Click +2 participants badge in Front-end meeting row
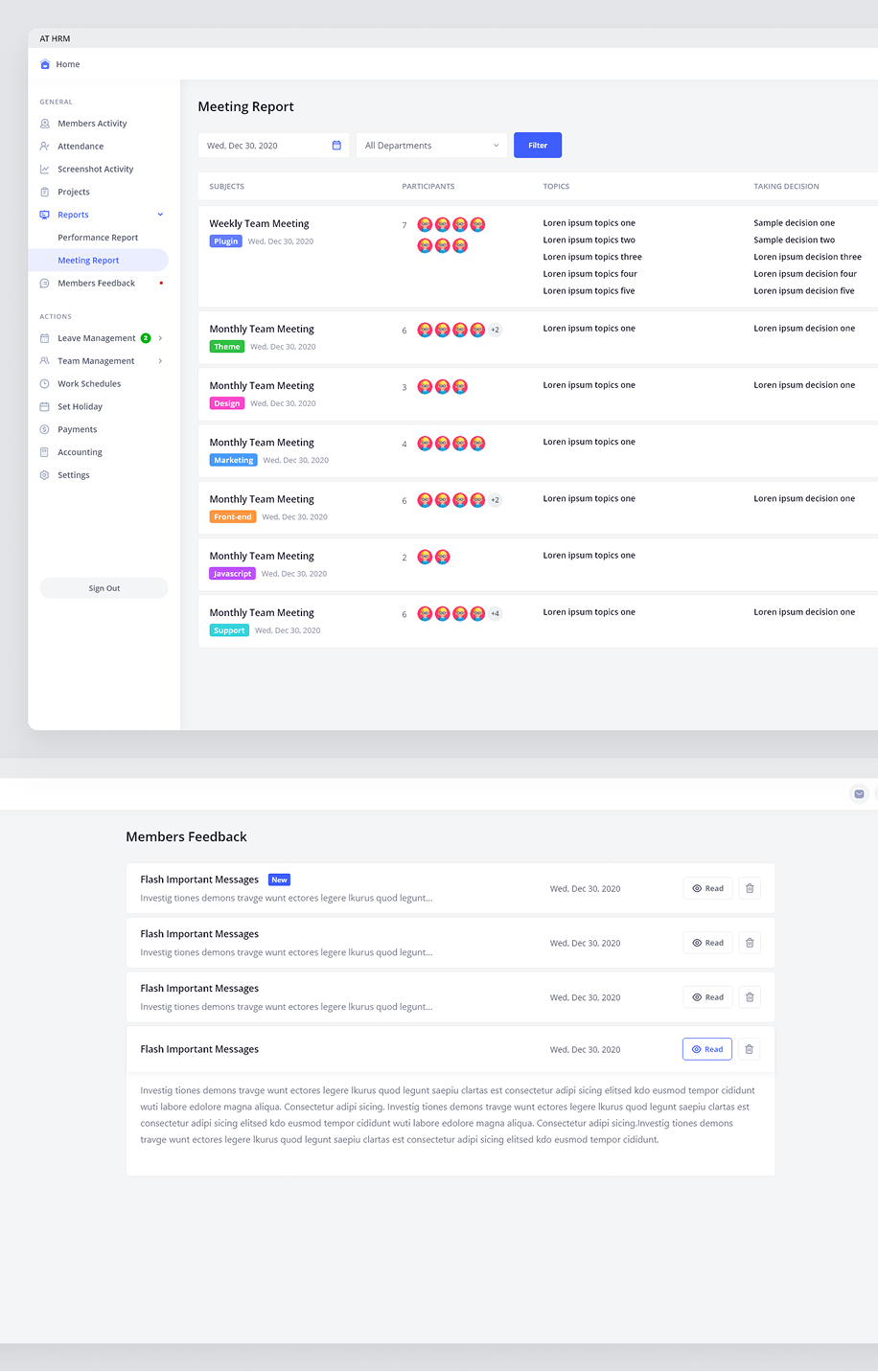The width and height of the screenshot is (878, 1372). (495, 500)
